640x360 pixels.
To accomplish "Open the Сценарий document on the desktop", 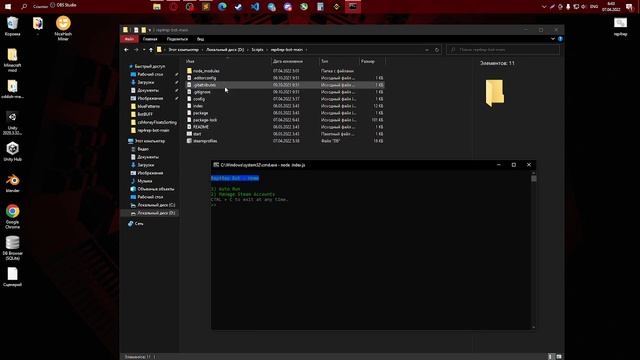I will [x=12, y=277].
